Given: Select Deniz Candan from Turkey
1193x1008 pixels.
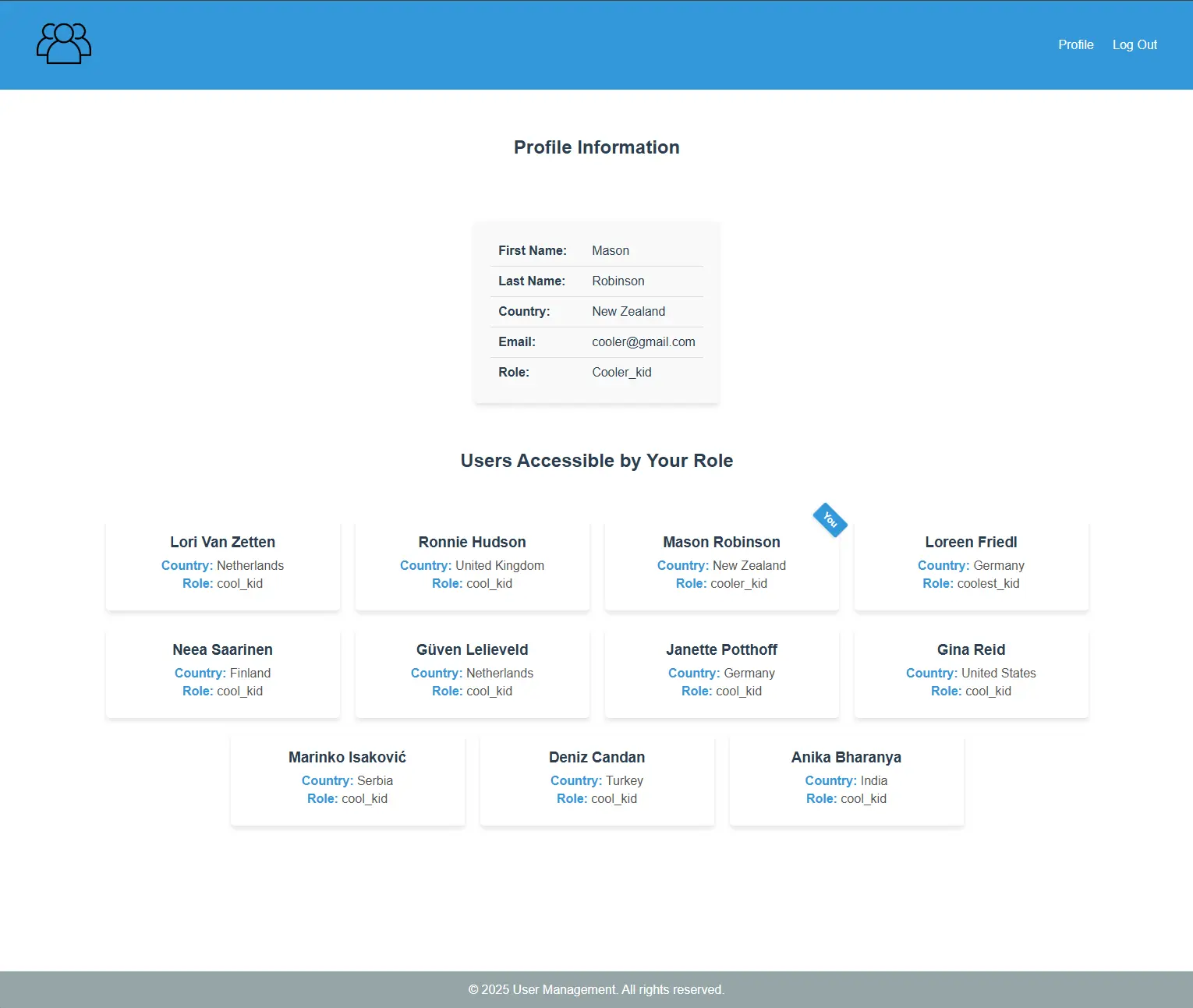Looking at the screenshot, I should (x=596, y=780).
